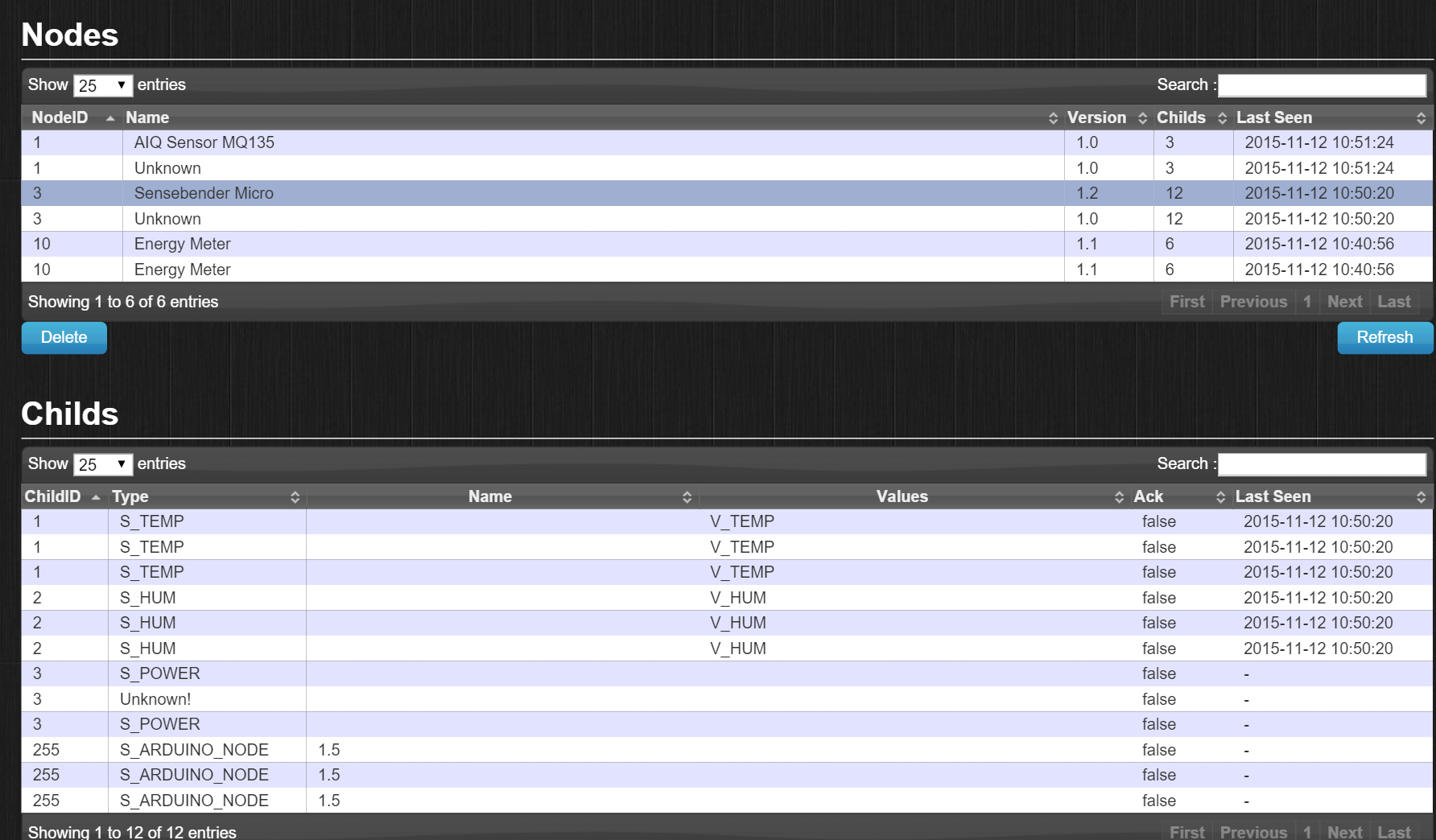Select the Unknown node with 3 childs
Viewport: 1436px width, 840px height.
[x=727, y=168]
